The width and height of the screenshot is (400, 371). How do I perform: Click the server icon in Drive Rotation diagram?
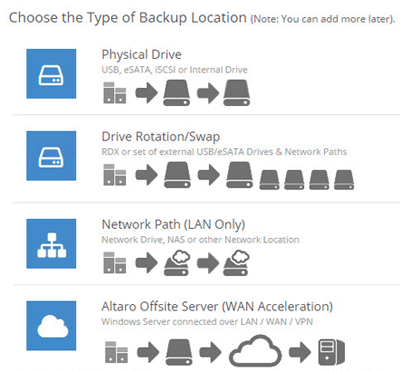coord(115,175)
